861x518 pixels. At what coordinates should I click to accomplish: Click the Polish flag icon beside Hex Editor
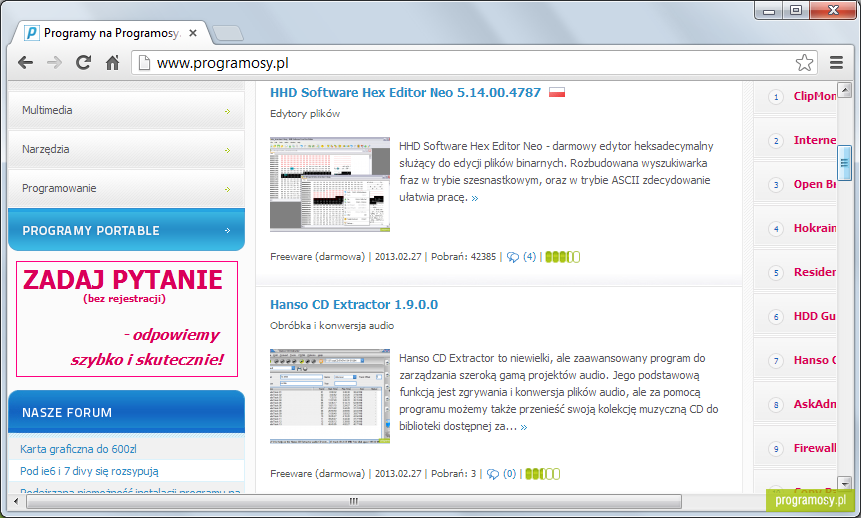click(x=557, y=92)
